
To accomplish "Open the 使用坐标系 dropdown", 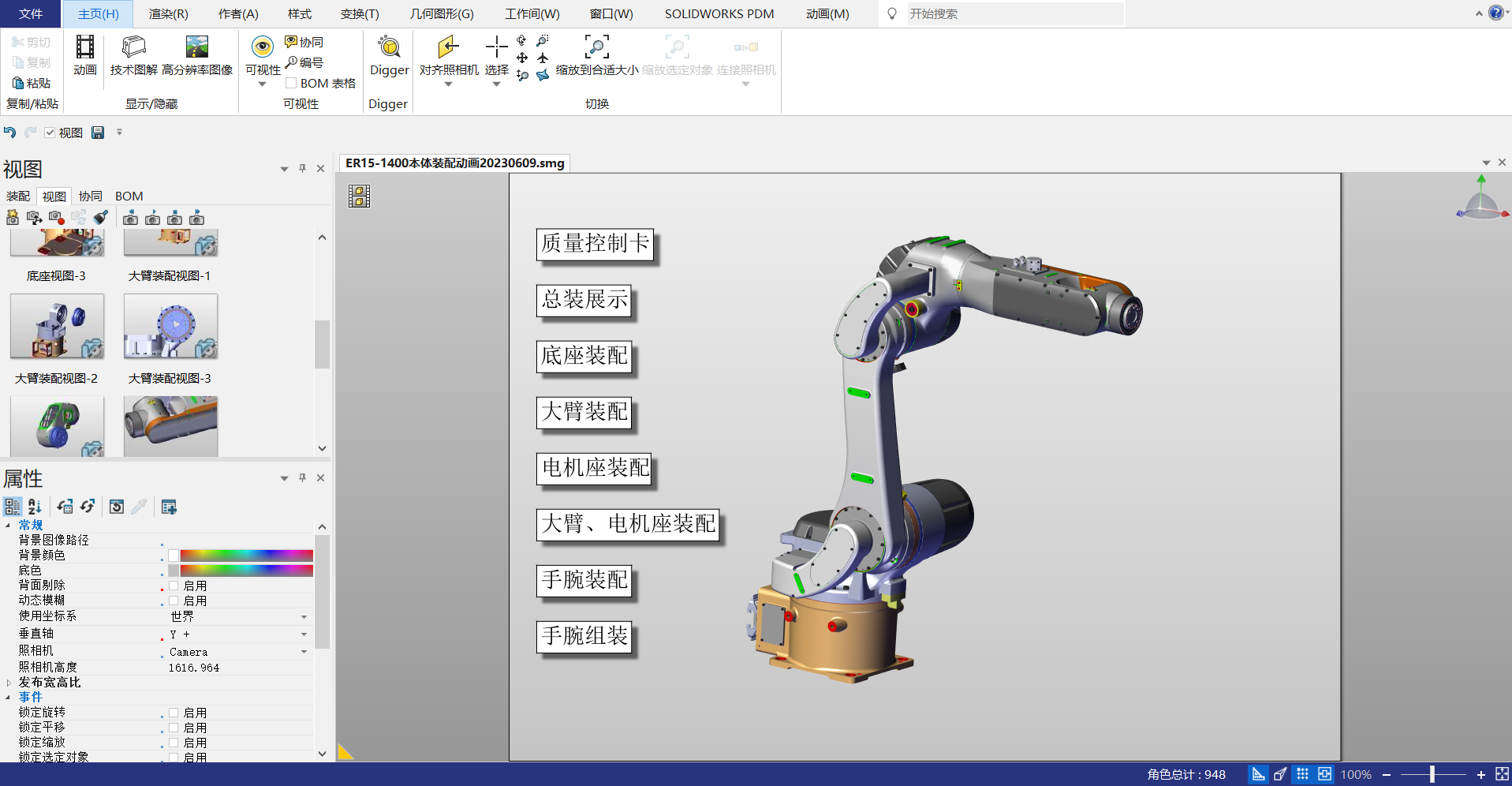I will click(x=304, y=616).
